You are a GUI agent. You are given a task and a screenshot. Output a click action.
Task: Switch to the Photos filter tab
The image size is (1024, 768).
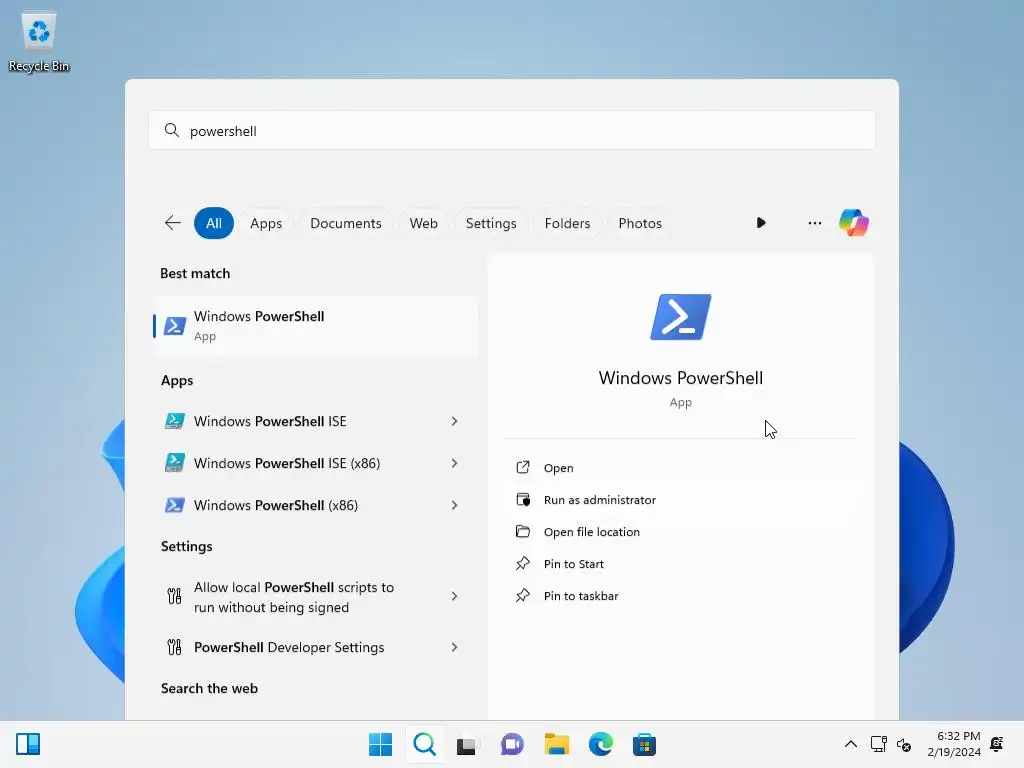640,223
